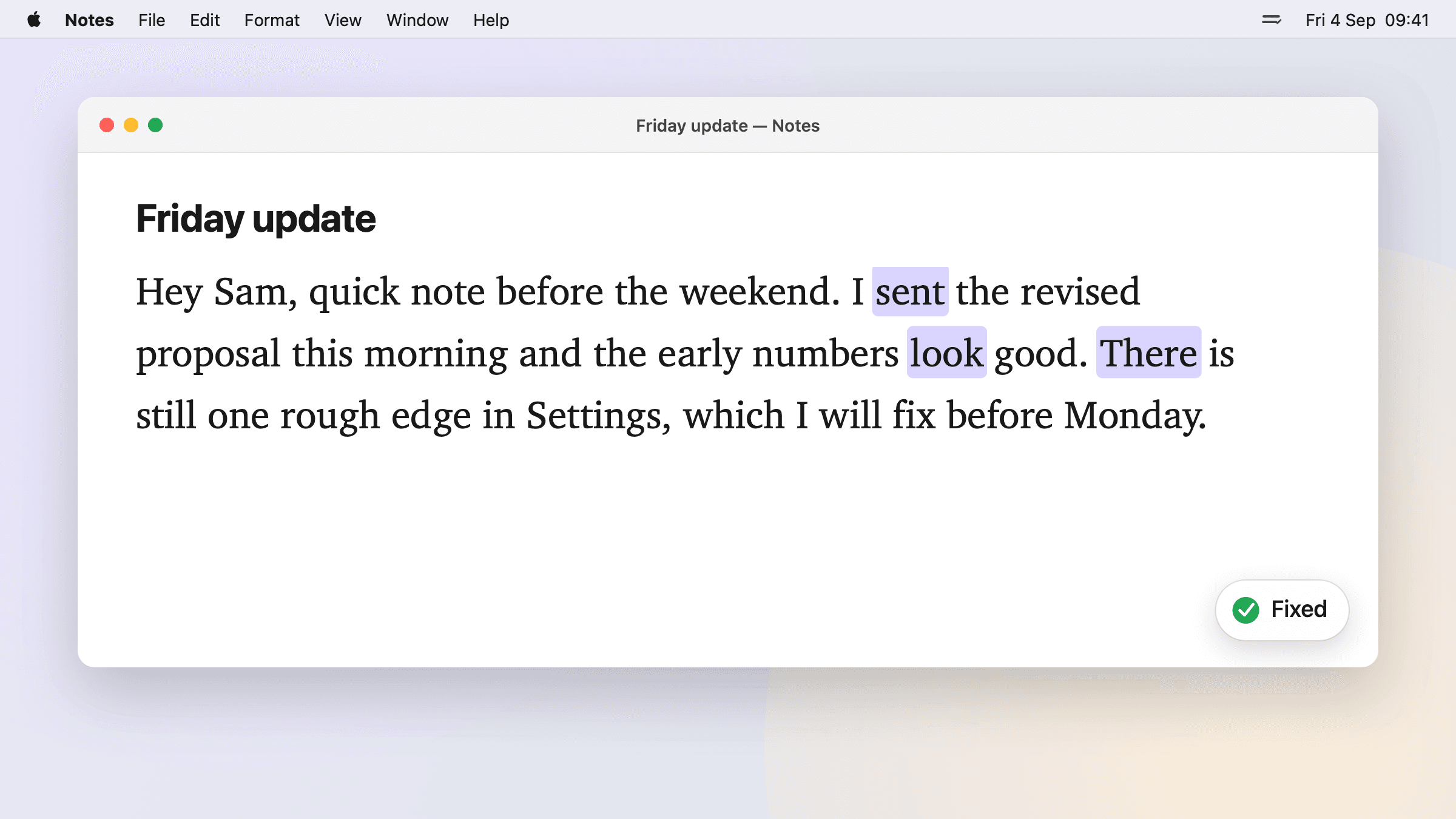The width and height of the screenshot is (1456, 819).
Task: Click the words 'Hey Sam,' in the note
Action: (x=217, y=292)
